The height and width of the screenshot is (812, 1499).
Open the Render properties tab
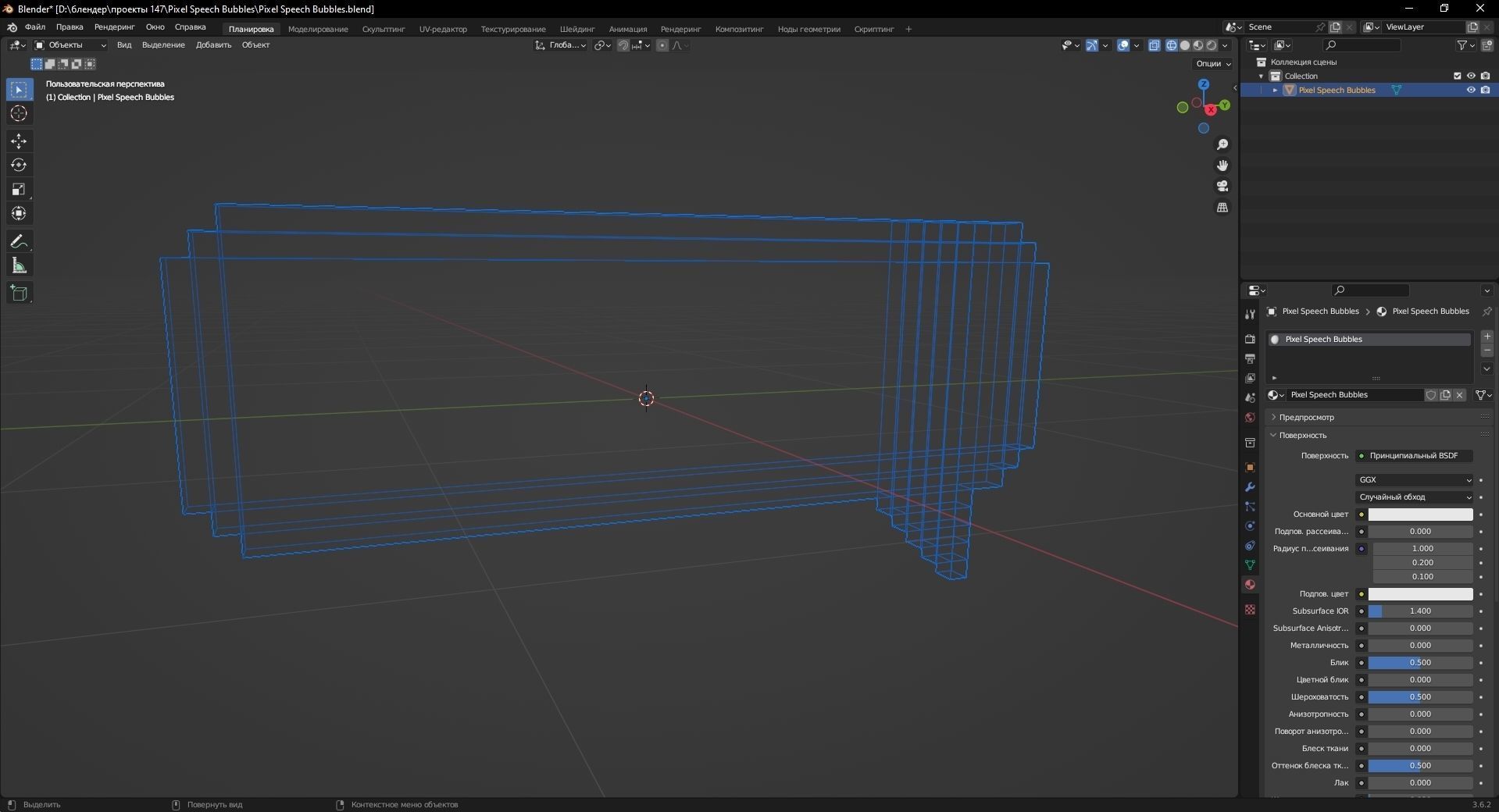point(1250,339)
